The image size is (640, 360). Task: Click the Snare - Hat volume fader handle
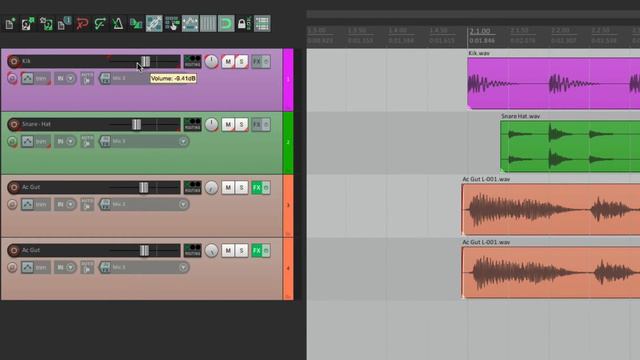coord(136,124)
